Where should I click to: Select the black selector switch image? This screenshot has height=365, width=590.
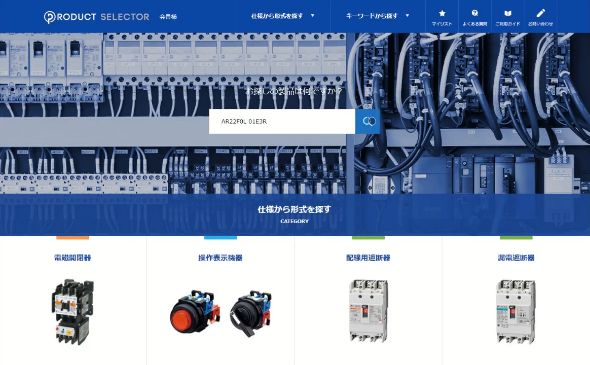251,312
